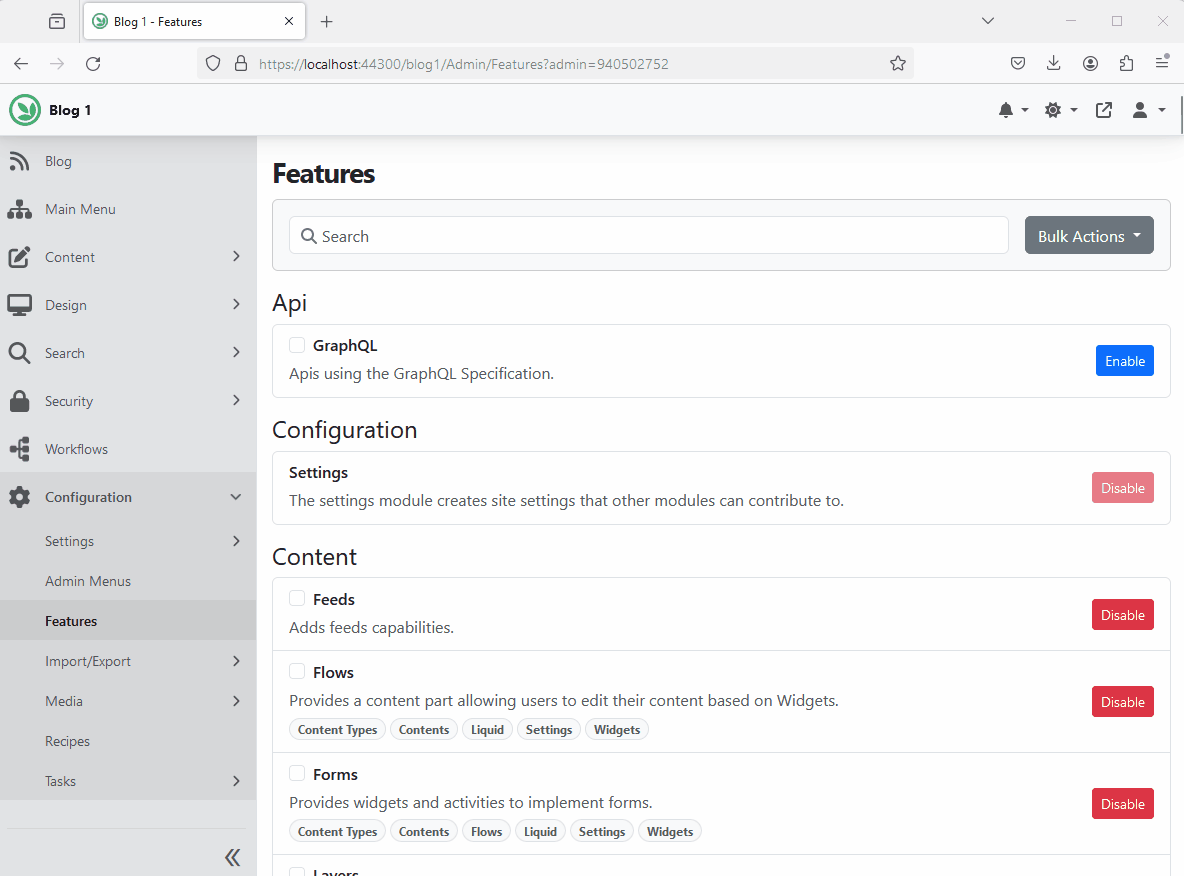Disable the Feeds feature
The image size is (1184, 876).
(x=1123, y=615)
